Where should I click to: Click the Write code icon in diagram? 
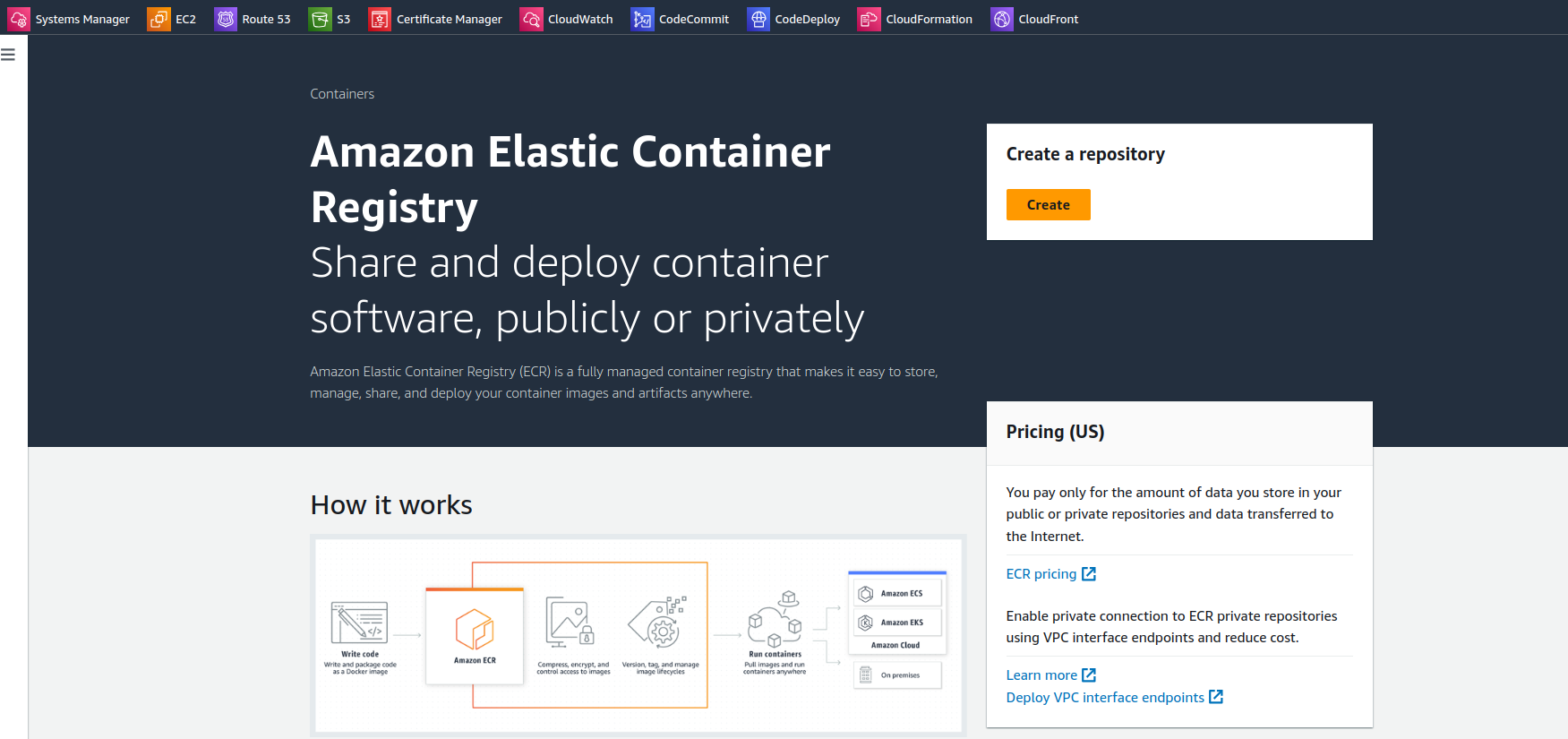(x=359, y=623)
